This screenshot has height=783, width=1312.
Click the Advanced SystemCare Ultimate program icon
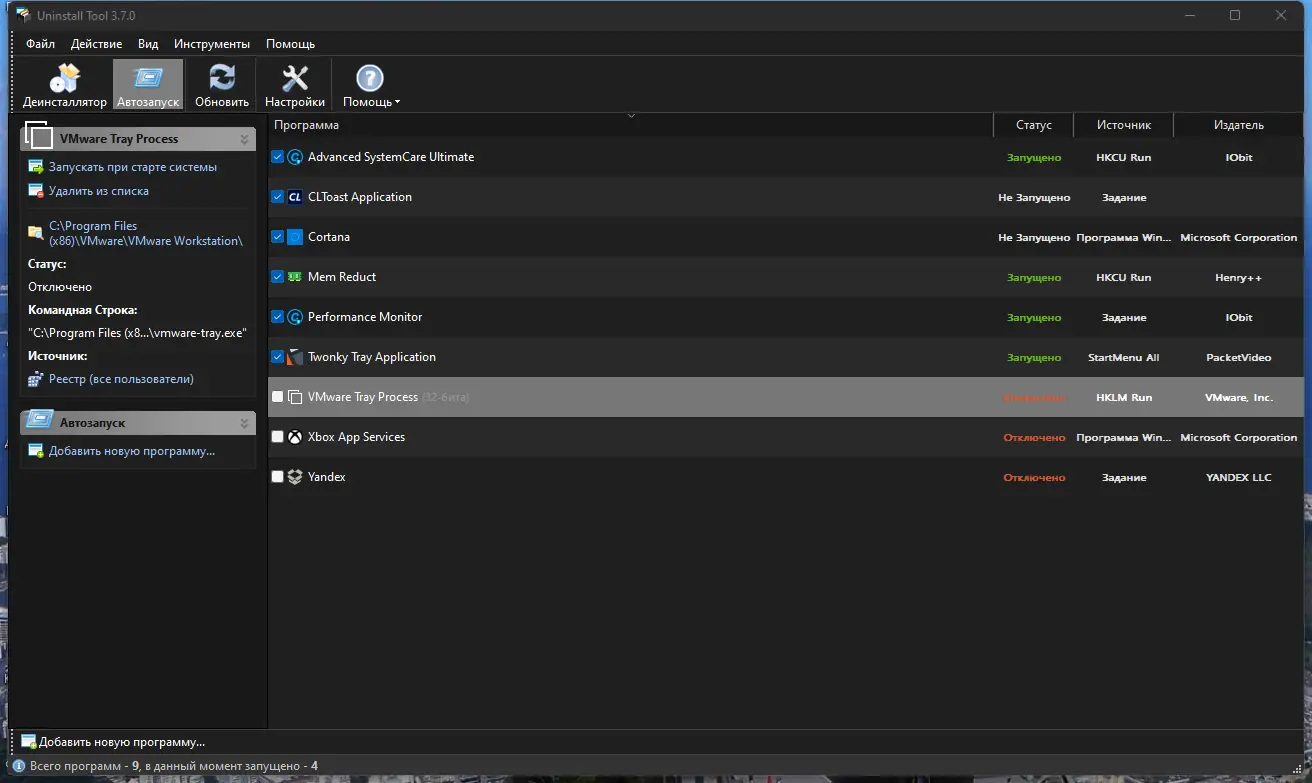(295, 157)
